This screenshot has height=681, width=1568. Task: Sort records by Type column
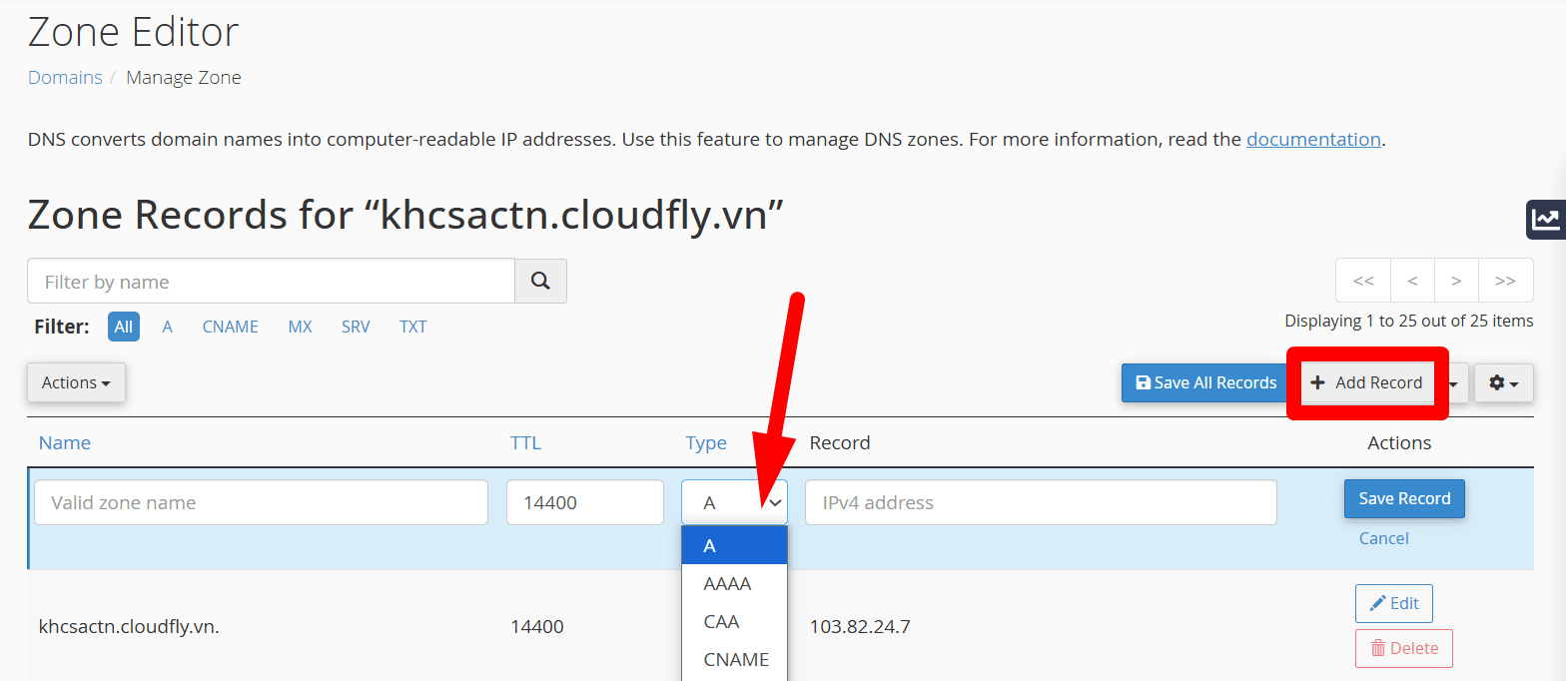point(706,442)
